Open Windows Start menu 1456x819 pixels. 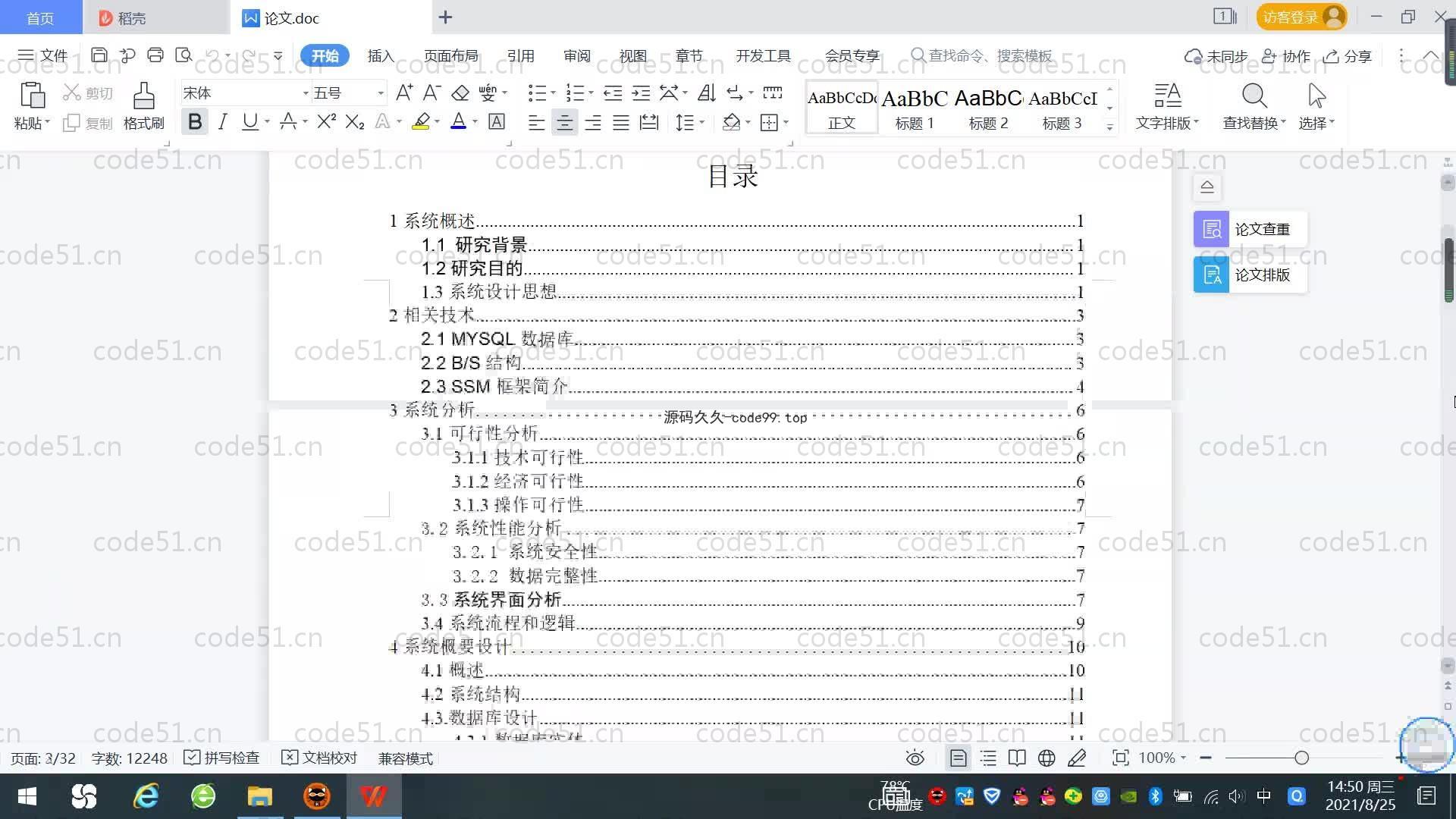(x=27, y=796)
